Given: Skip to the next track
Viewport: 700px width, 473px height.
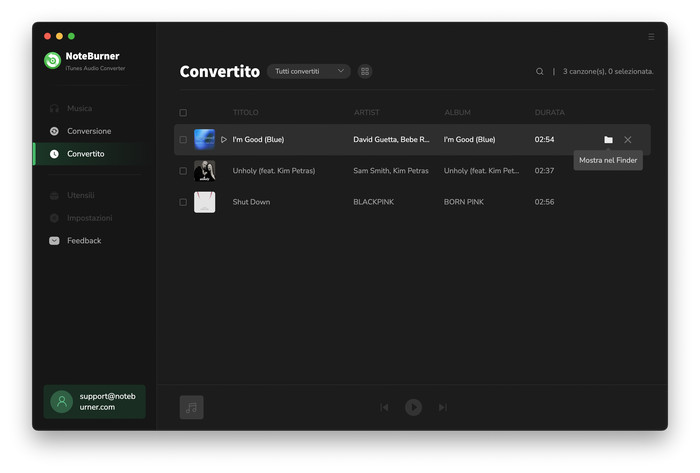Looking at the screenshot, I should point(442,407).
